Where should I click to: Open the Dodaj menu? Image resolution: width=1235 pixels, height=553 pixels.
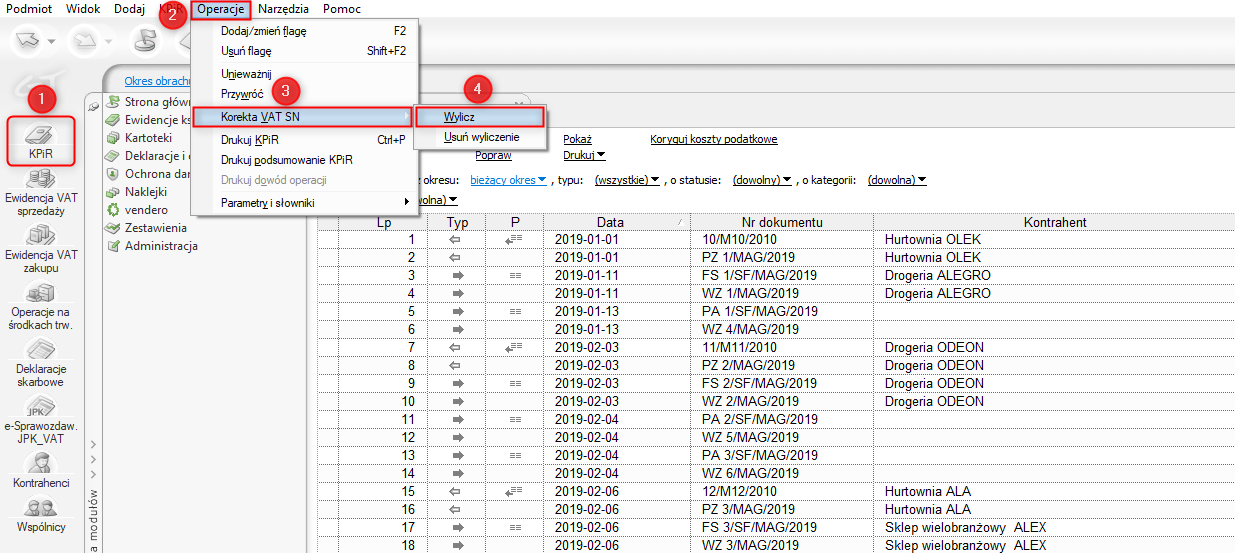(x=130, y=8)
